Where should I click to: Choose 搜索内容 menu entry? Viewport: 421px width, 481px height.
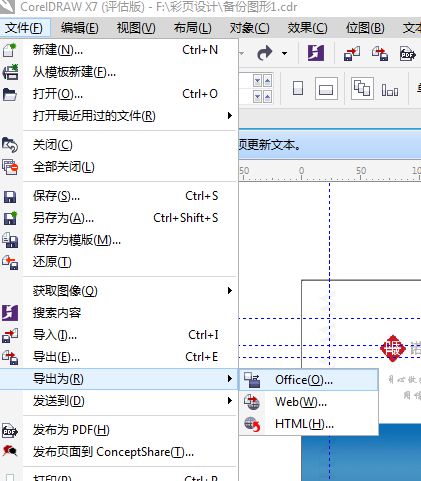(119, 313)
